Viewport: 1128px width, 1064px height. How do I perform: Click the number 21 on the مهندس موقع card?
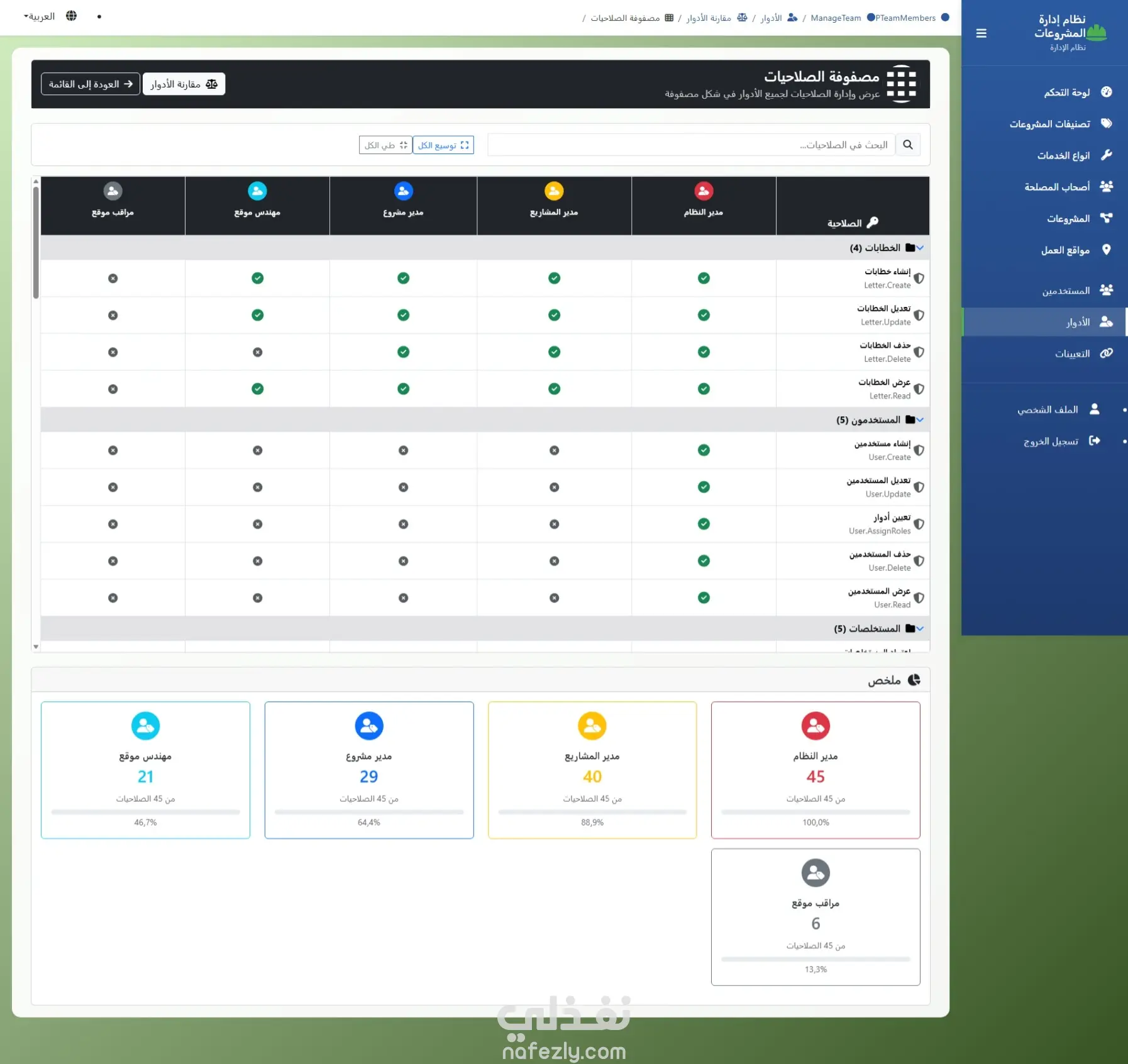pos(145,777)
